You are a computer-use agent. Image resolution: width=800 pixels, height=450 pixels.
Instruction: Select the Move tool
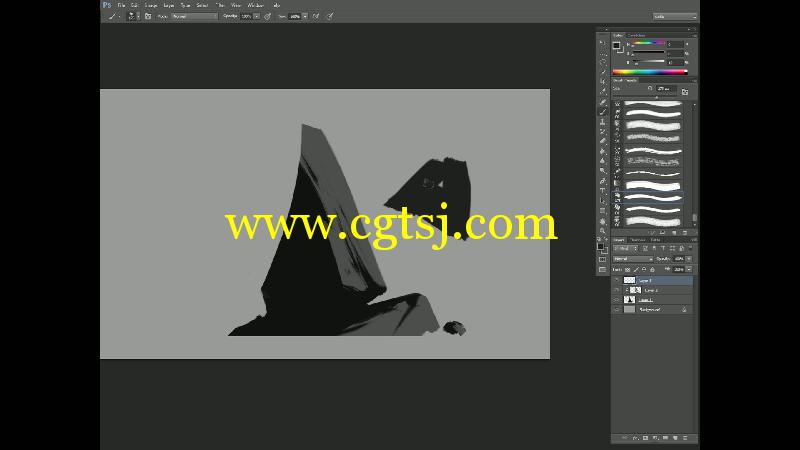point(603,43)
